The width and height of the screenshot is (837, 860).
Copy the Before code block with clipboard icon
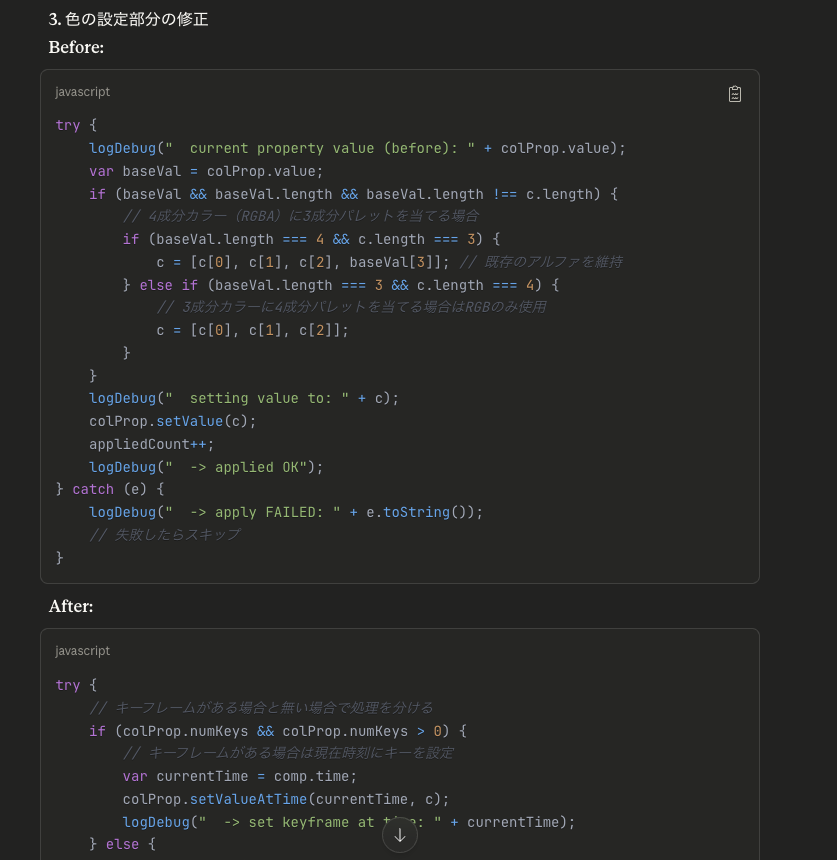click(x=735, y=94)
